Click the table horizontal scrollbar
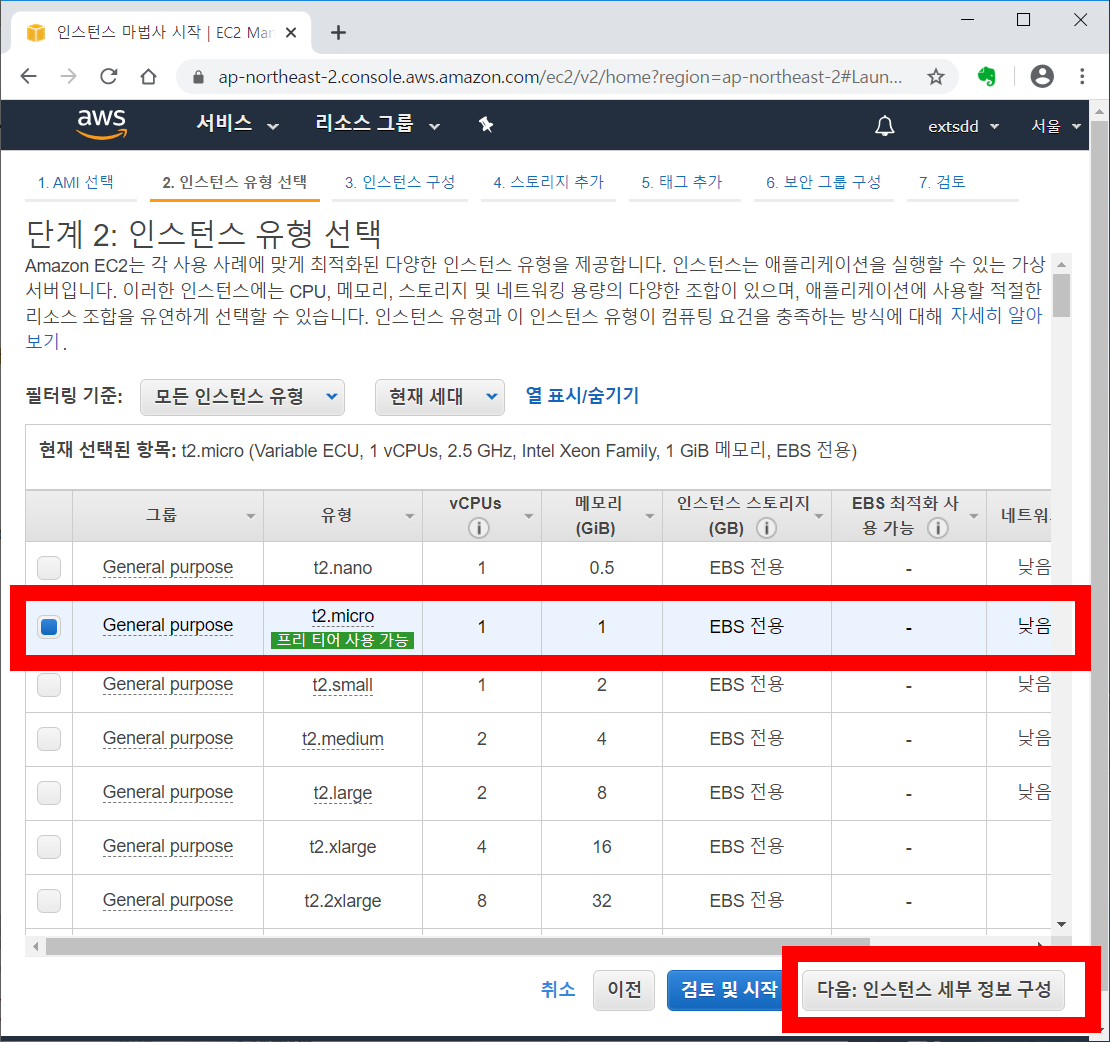 pos(457,946)
